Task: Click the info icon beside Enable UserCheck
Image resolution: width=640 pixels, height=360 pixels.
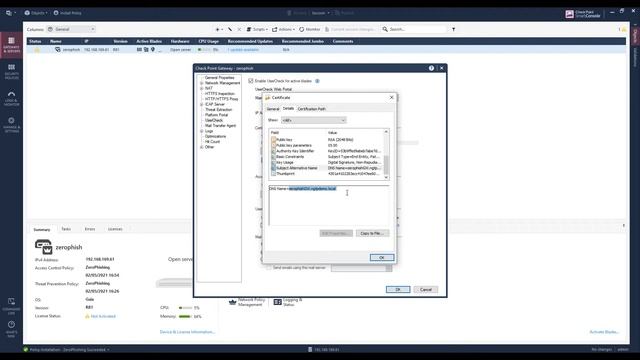Action: tap(317, 81)
